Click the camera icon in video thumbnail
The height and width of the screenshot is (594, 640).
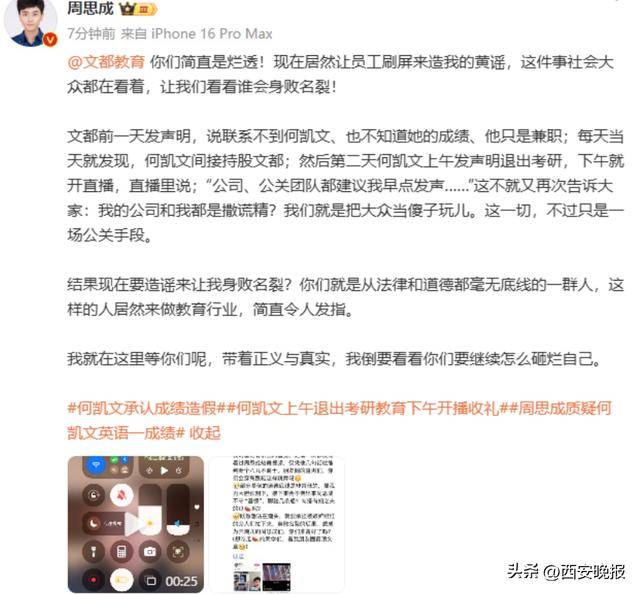[x=150, y=552]
